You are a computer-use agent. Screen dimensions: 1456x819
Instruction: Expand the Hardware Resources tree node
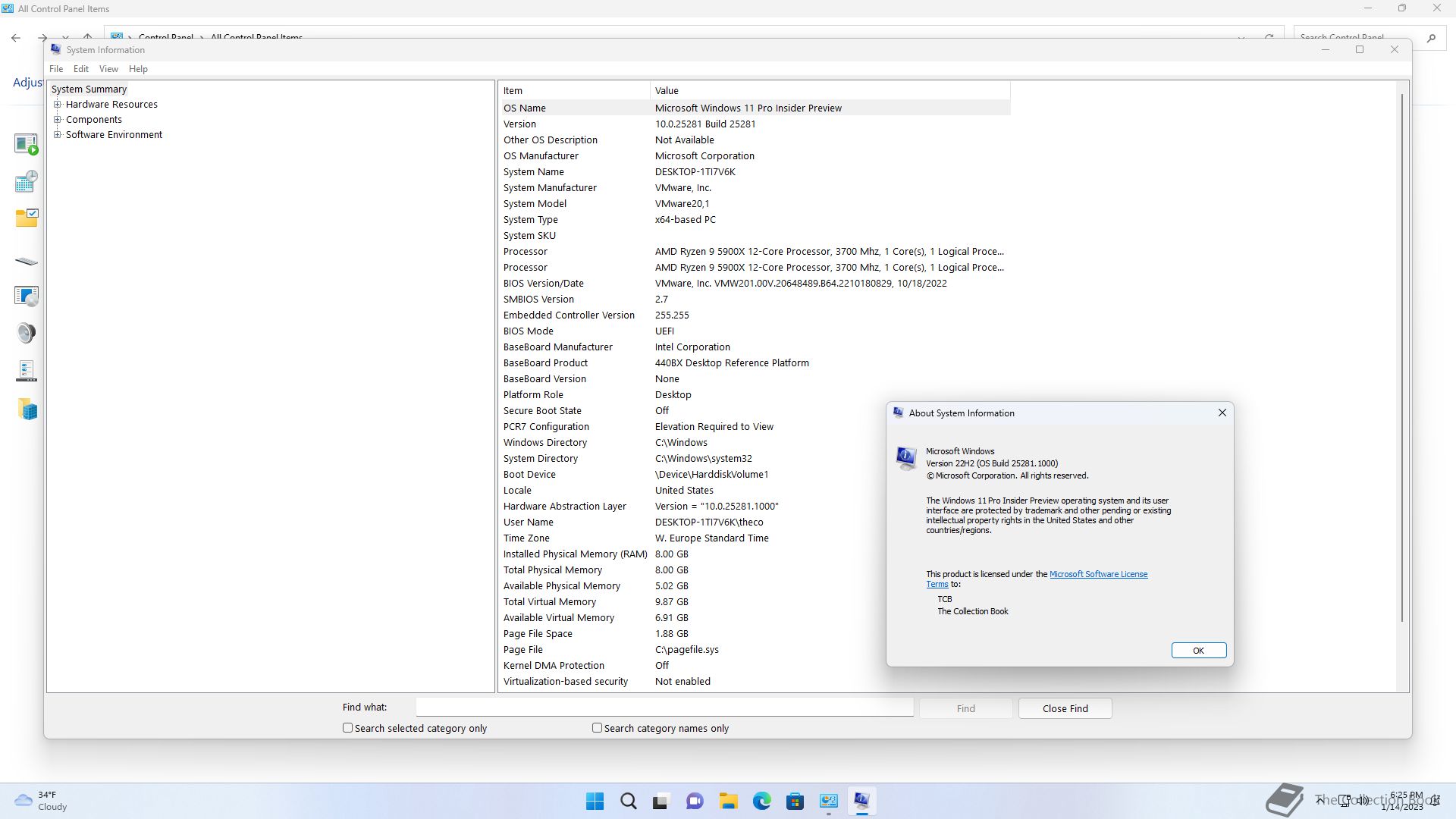coord(58,105)
